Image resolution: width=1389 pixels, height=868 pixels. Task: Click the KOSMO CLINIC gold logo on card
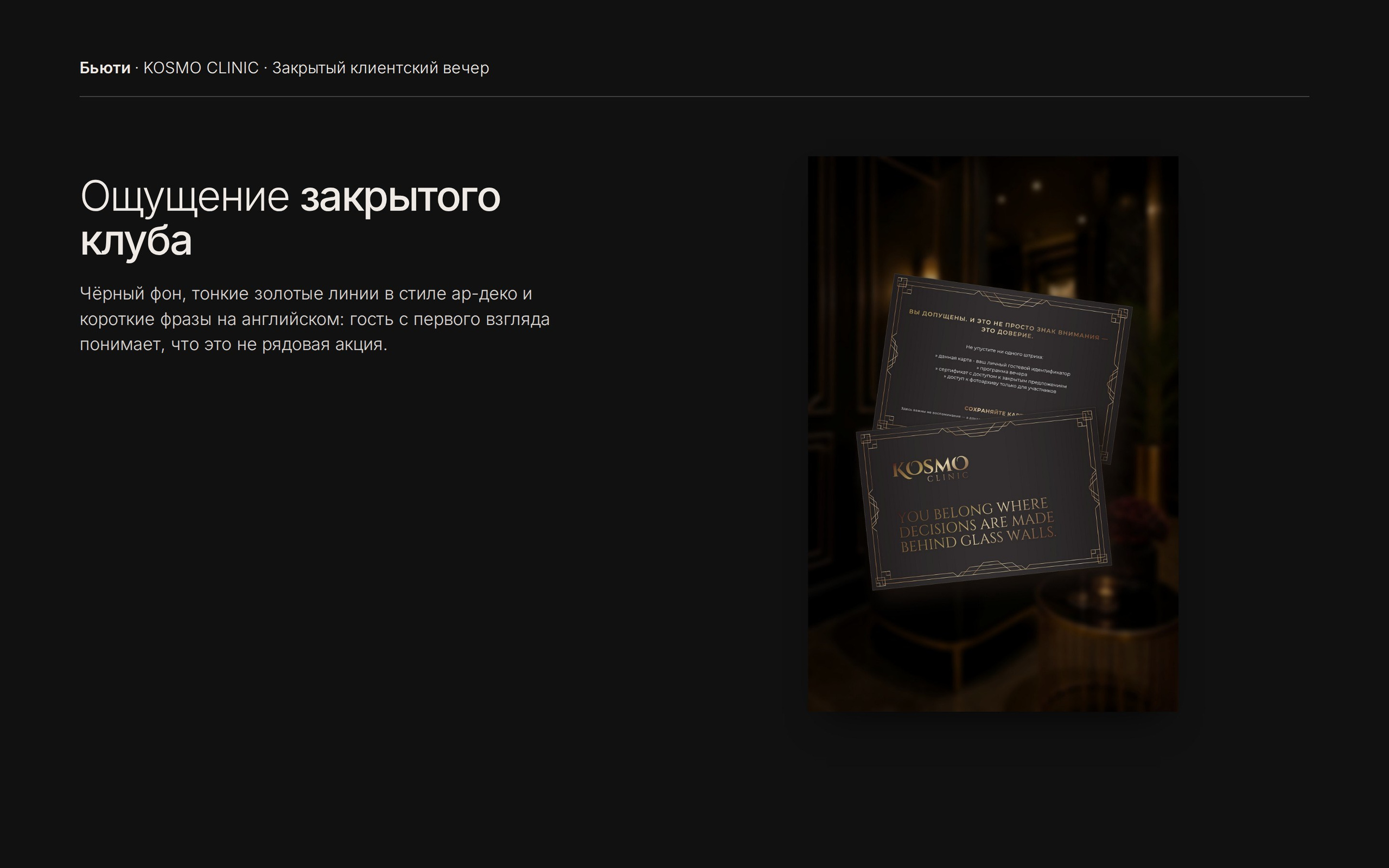click(x=931, y=468)
